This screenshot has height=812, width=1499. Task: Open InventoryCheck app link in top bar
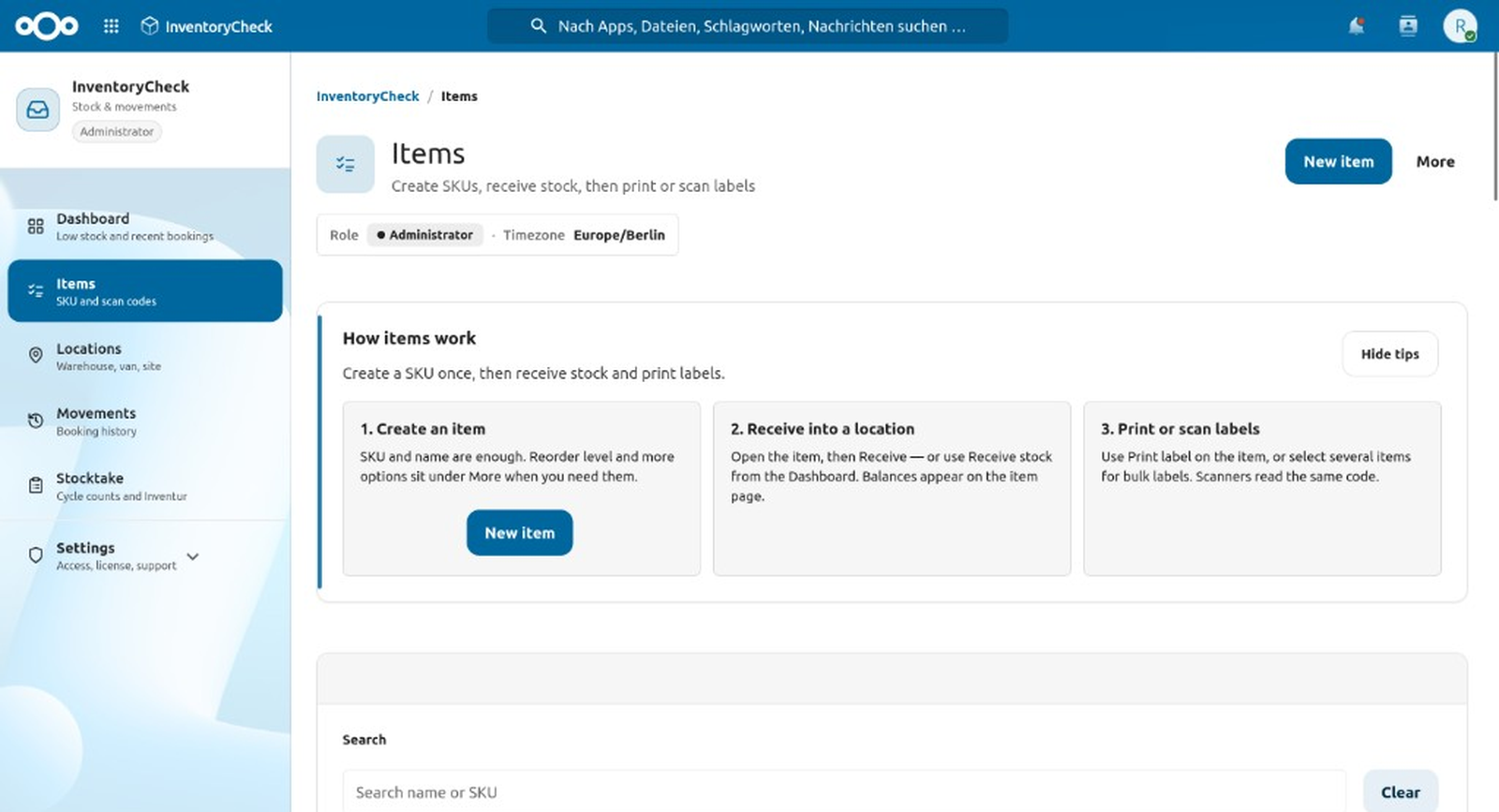pyautogui.click(x=206, y=26)
